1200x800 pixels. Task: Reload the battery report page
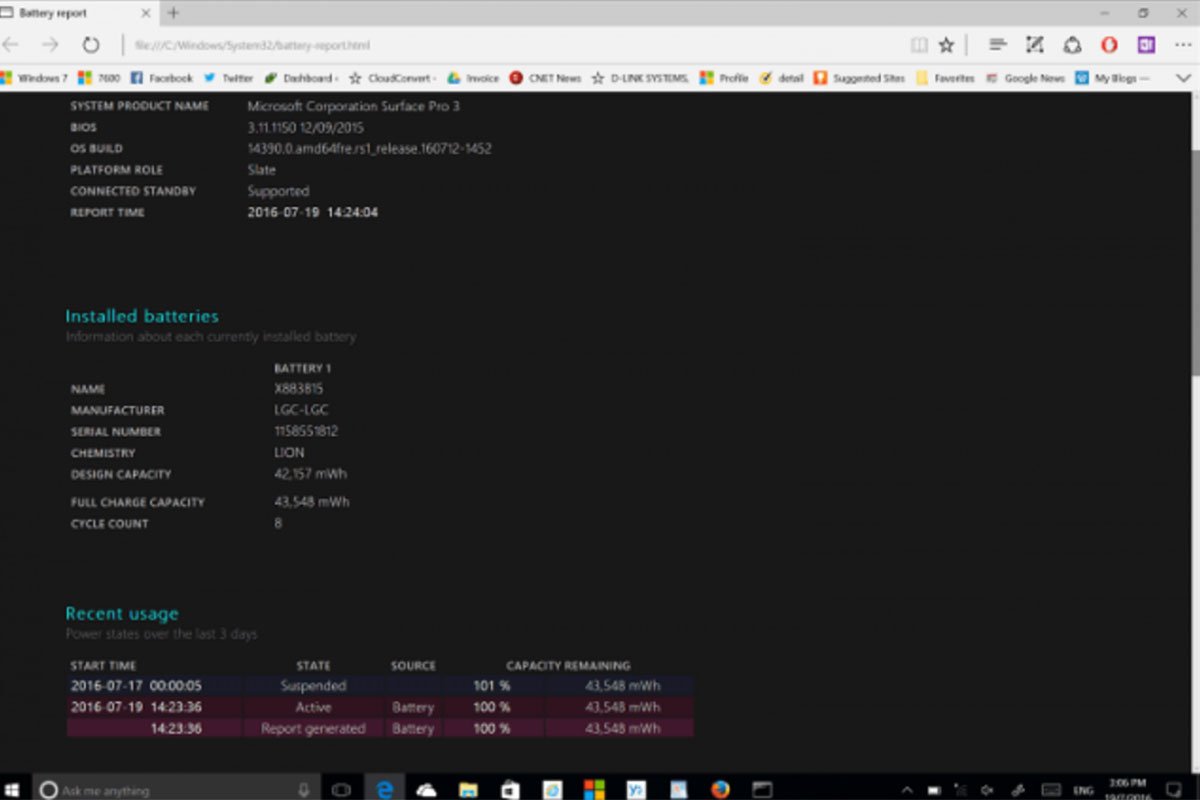point(91,45)
